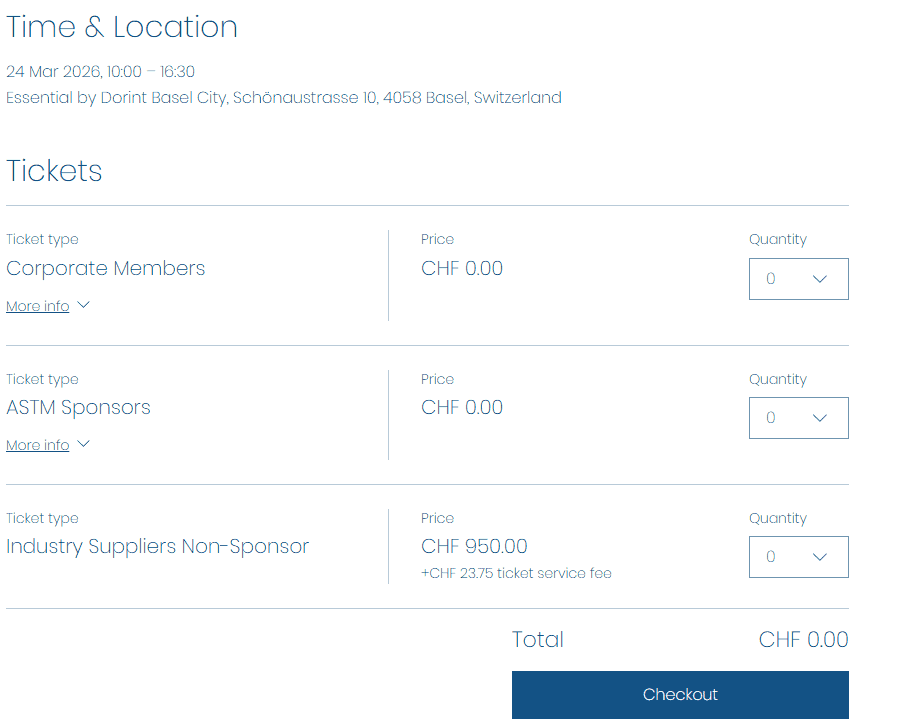Click the 24 Mar 2026 date line
This screenshot has width=907, height=727.
pos(100,72)
